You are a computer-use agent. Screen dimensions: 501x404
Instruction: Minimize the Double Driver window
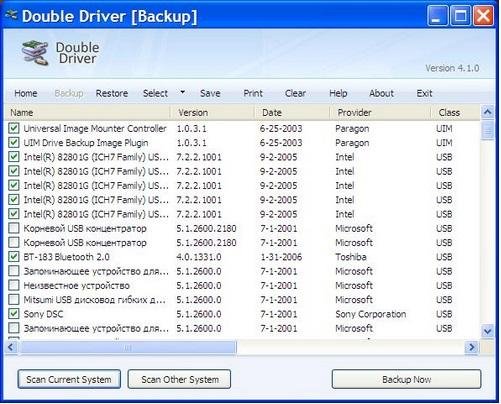[437, 15]
